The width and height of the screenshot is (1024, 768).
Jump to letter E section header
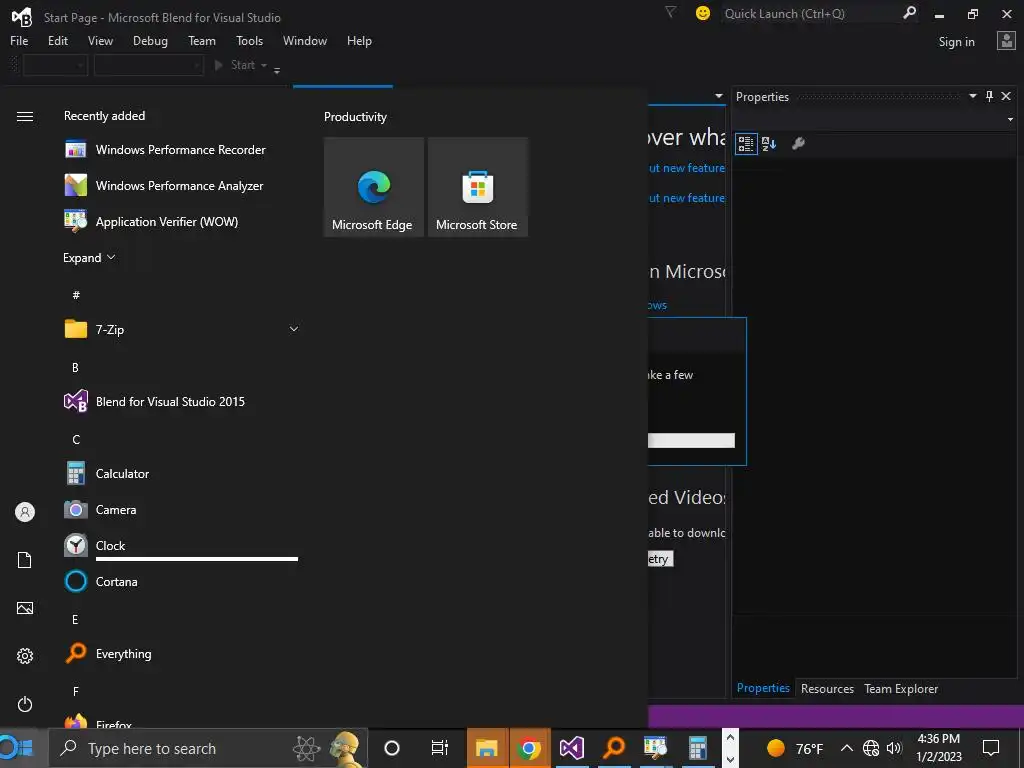(75, 620)
